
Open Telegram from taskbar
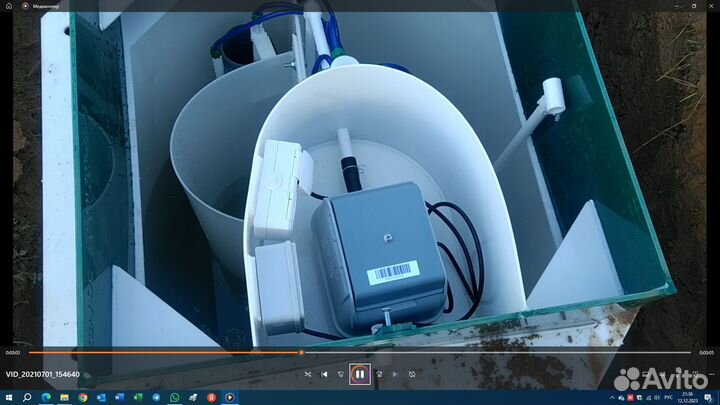click(156, 397)
